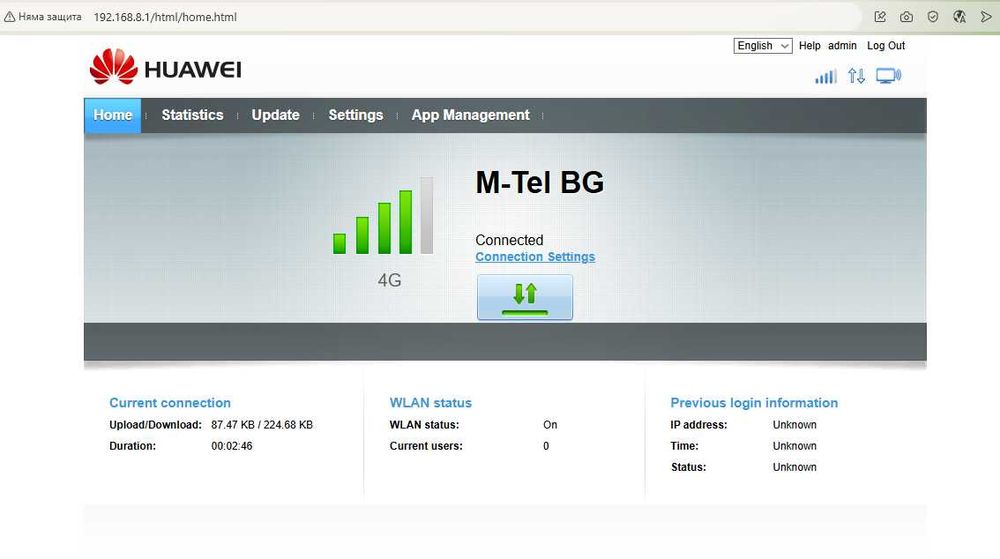The image size is (1000, 559).
Task: Click the signal strength bars icon in the header
Action: (x=826, y=77)
